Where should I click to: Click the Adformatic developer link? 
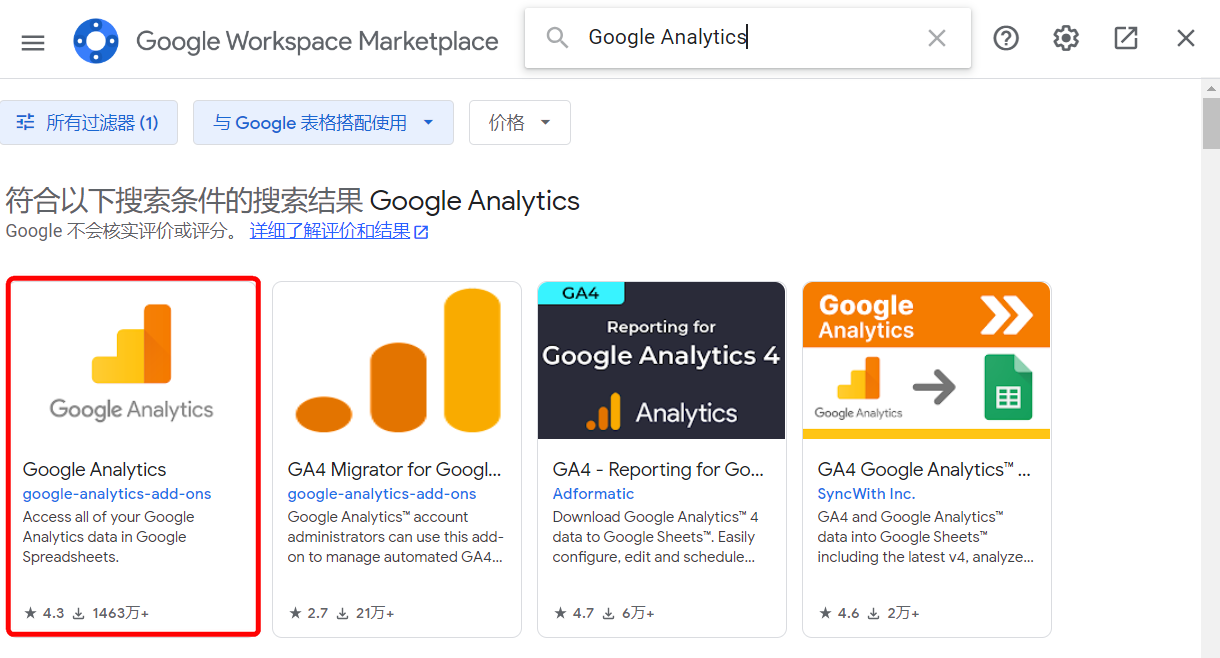593,494
